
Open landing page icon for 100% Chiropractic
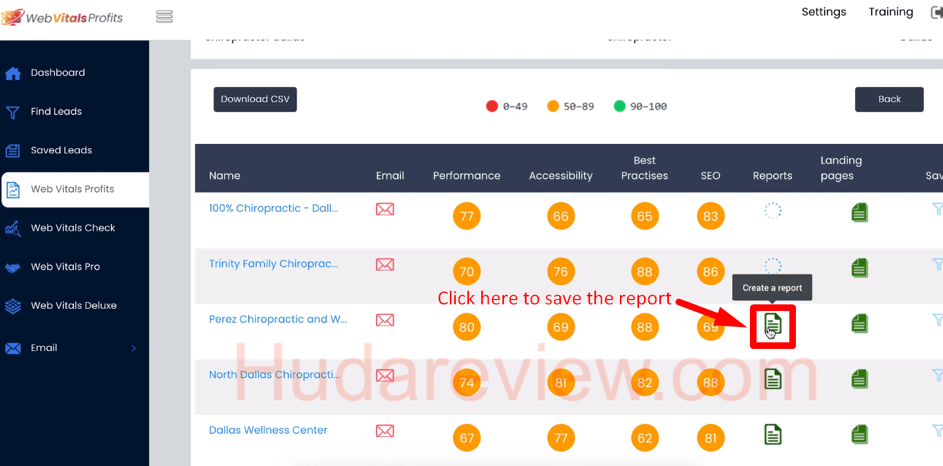point(860,212)
